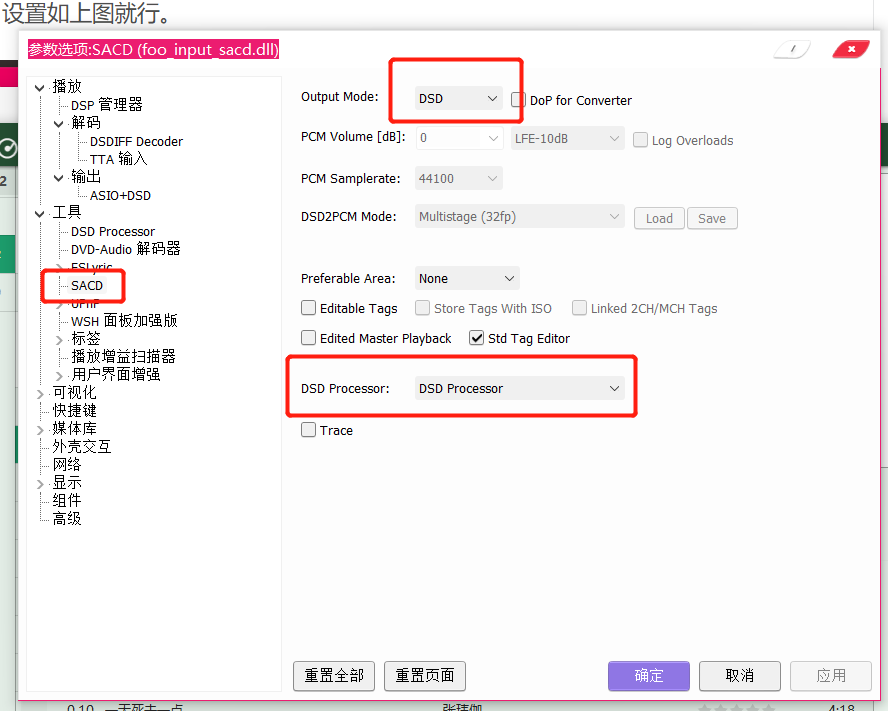Open DSD Processor settings in sidebar

click(111, 231)
